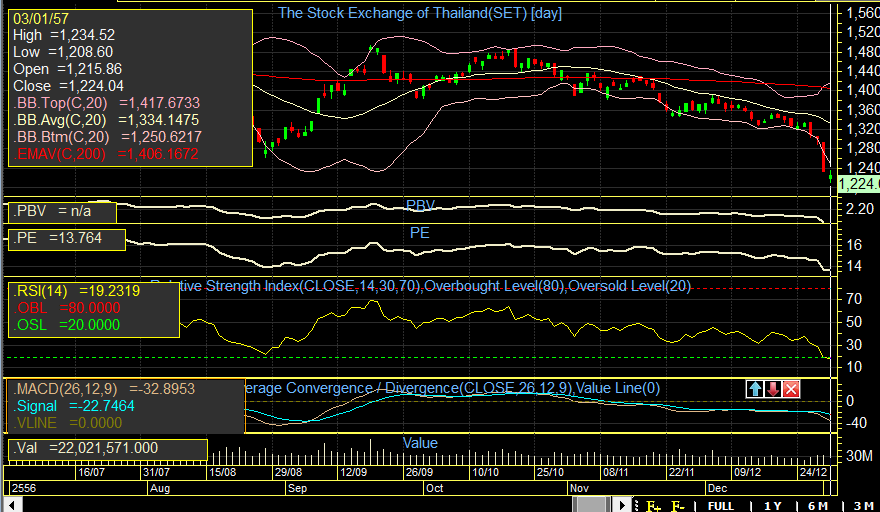Click the Nov month label

click(x=579, y=488)
